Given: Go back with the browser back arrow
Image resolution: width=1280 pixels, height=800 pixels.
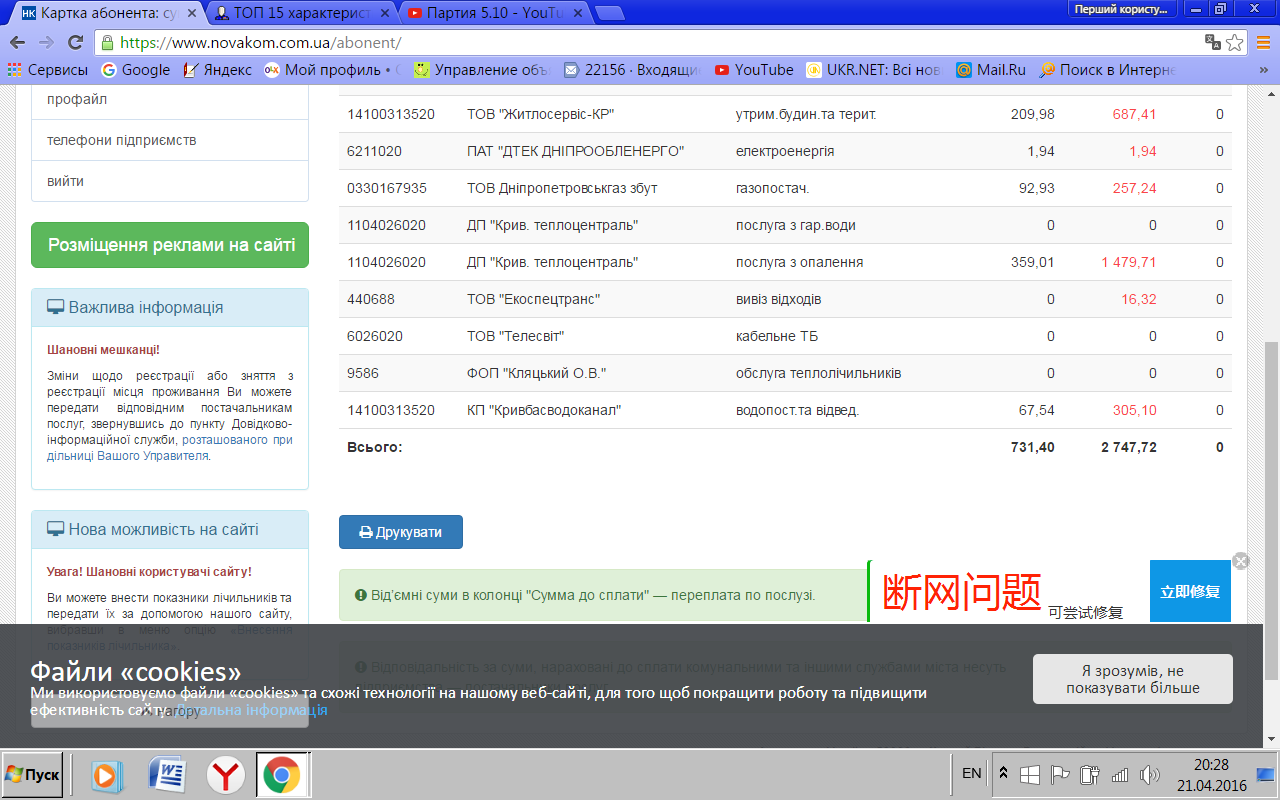Looking at the screenshot, I should (x=17, y=43).
